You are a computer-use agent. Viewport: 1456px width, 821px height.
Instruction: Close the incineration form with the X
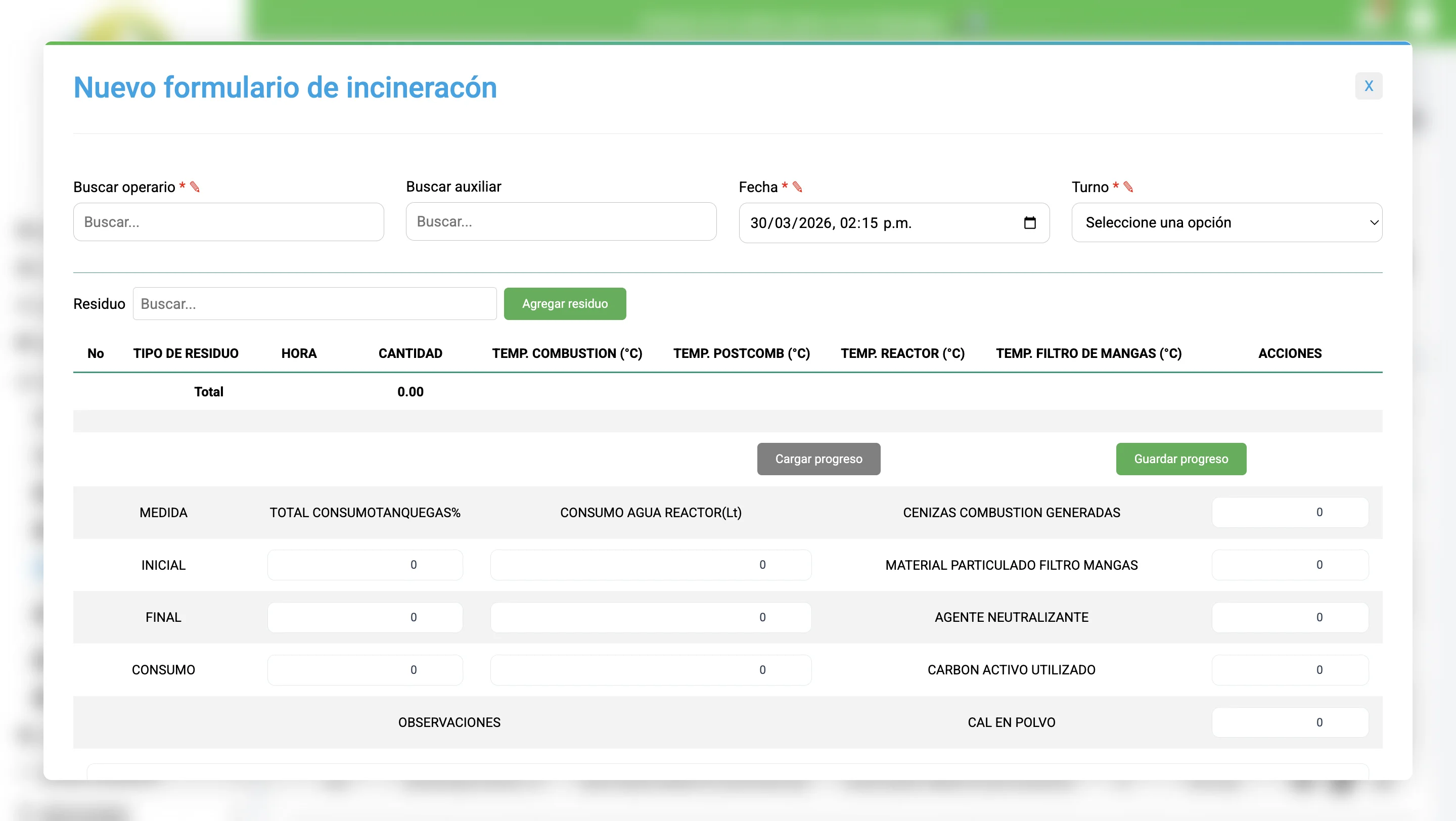[1370, 86]
